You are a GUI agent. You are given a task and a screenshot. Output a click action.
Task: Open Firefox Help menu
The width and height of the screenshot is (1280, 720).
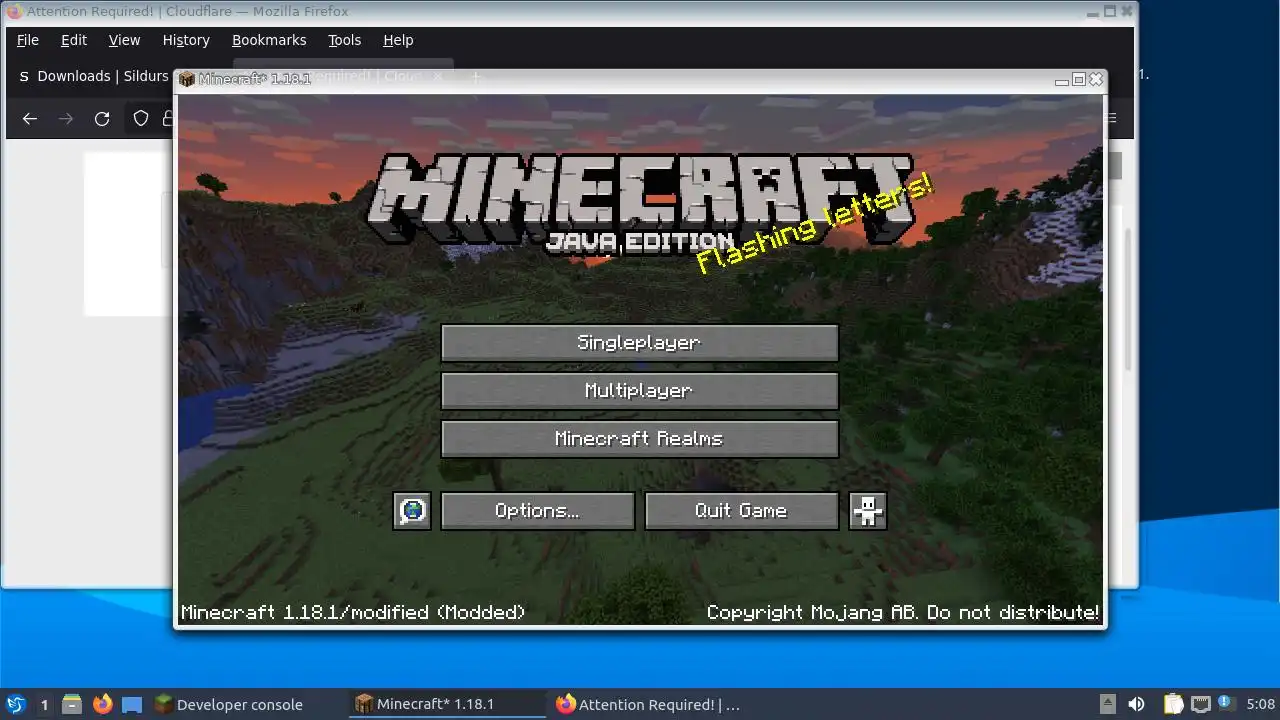click(x=398, y=40)
